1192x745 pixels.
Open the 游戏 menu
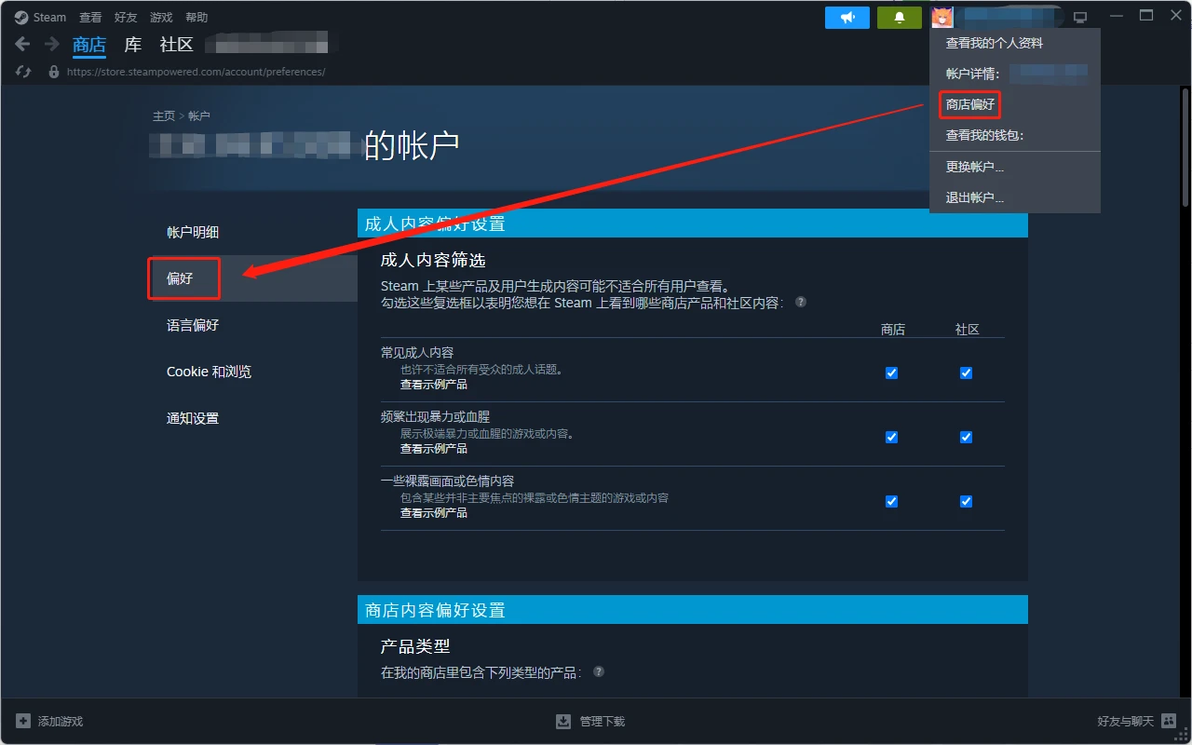click(x=161, y=17)
